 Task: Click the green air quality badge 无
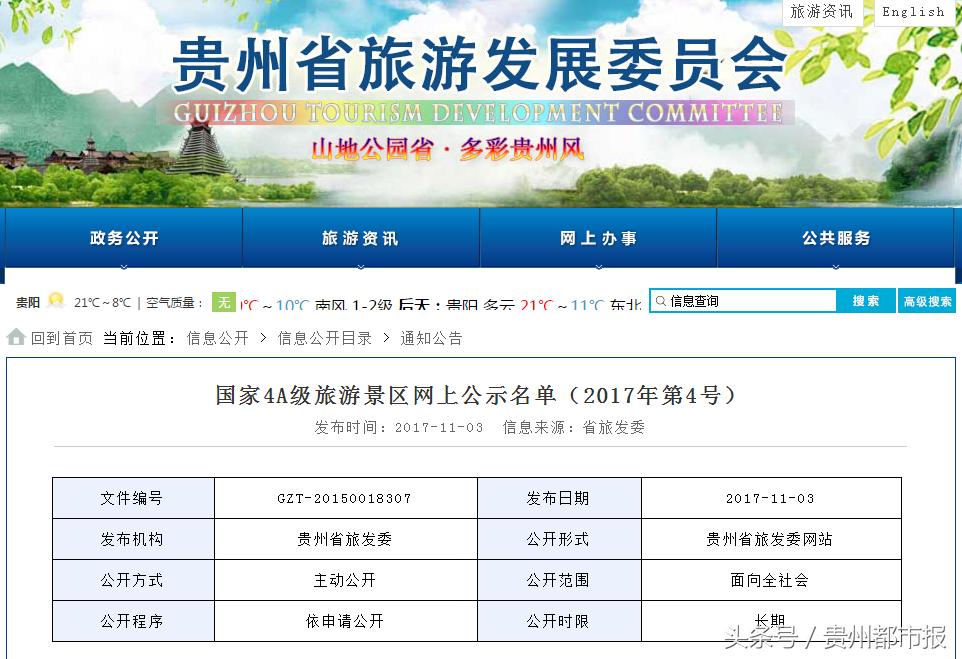[224, 301]
